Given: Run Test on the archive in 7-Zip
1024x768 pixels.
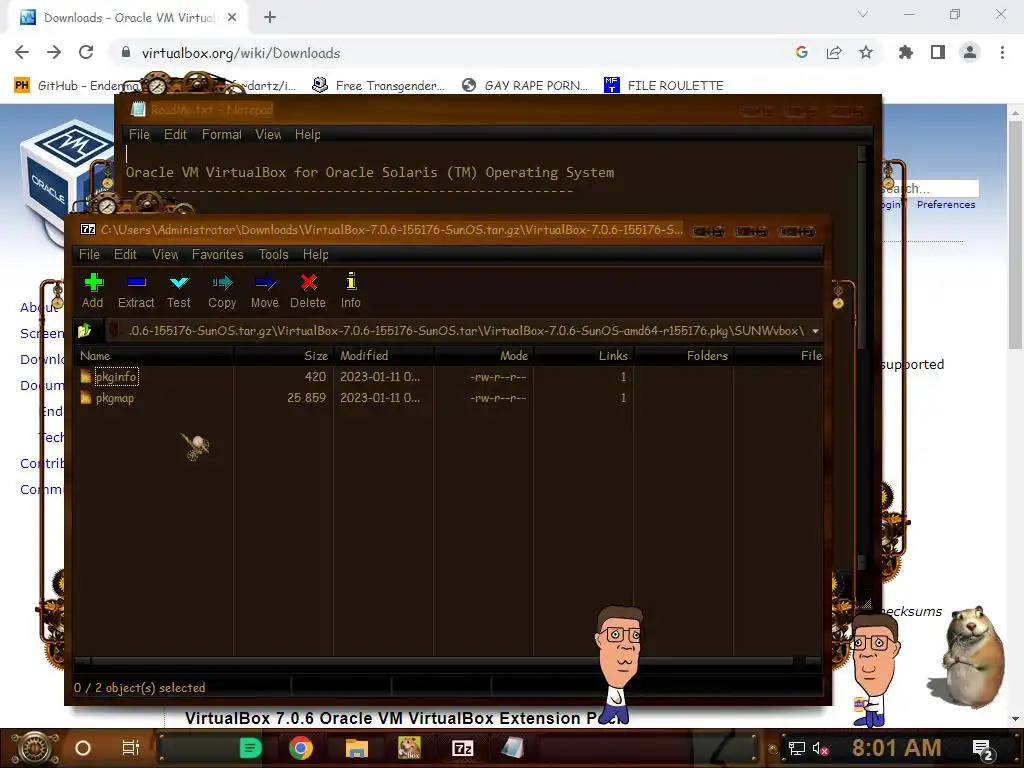Looking at the screenshot, I should (x=178, y=291).
